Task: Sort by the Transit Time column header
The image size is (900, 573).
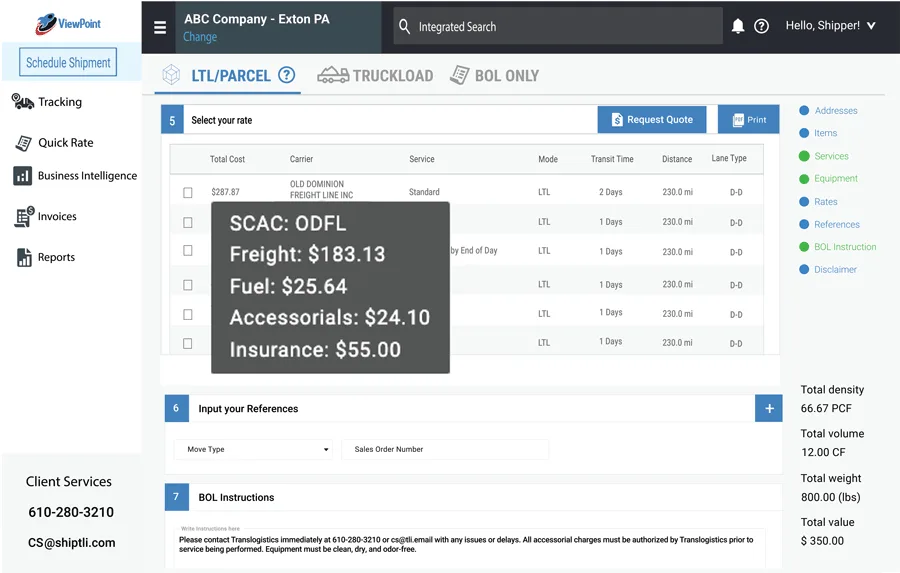Action: coord(612,159)
